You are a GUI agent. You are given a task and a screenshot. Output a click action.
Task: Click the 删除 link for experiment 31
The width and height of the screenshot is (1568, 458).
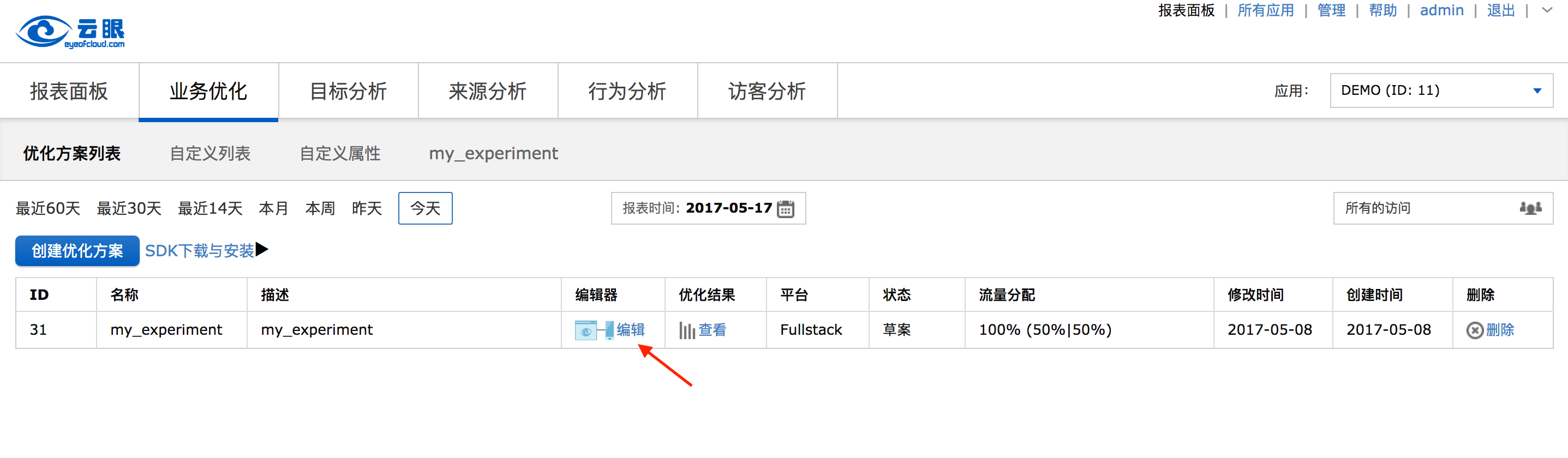coord(1500,330)
